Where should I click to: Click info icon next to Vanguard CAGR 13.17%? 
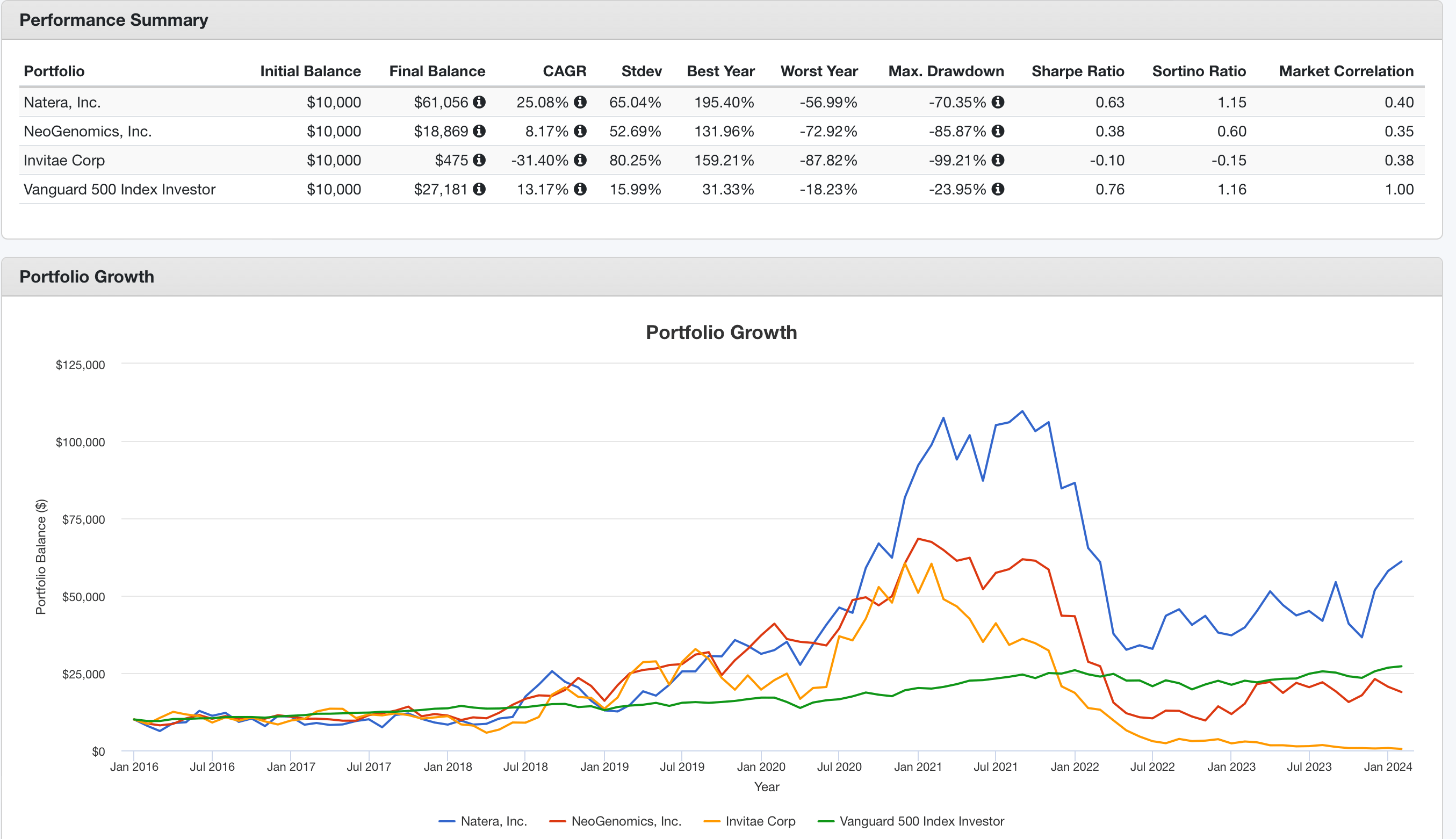pos(580,189)
